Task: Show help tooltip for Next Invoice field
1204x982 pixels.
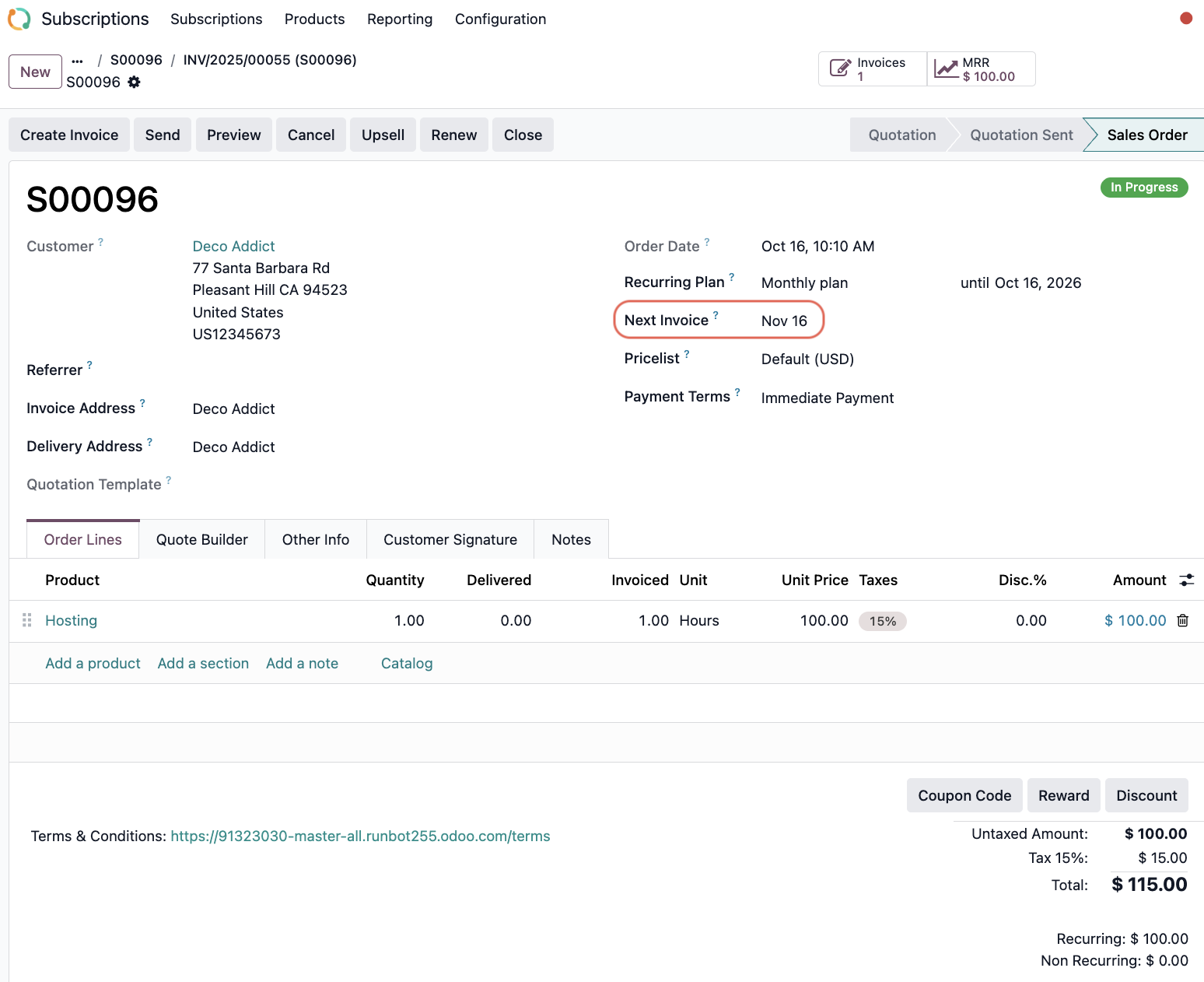Action: pyautogui.click(x=716, y=315)
